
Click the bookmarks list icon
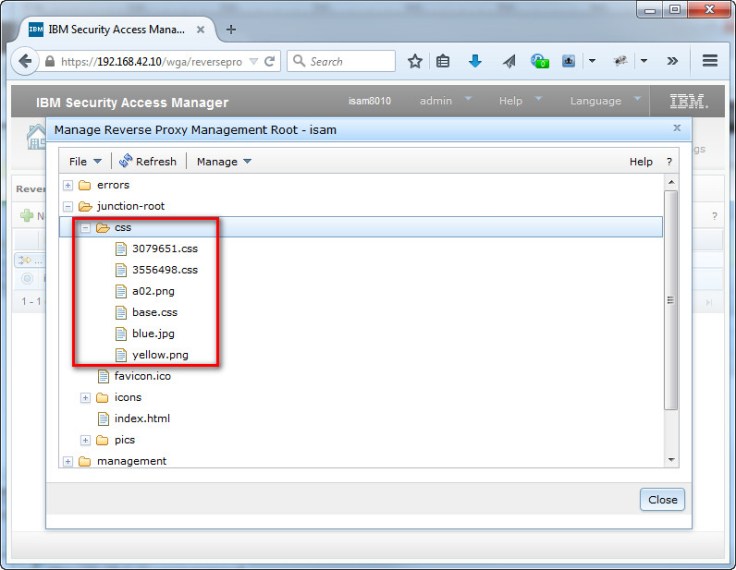pos(443,61)
